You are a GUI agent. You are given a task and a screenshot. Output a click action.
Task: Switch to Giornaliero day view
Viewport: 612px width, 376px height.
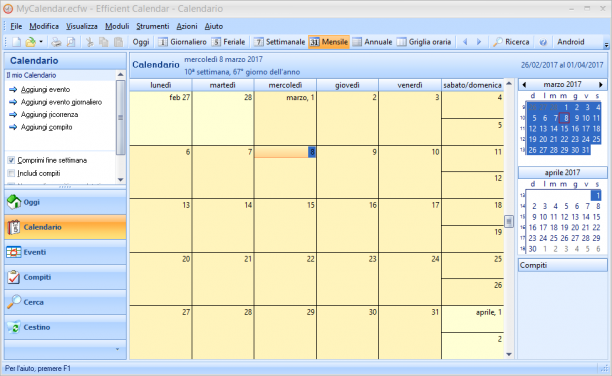tap(182, 42)
